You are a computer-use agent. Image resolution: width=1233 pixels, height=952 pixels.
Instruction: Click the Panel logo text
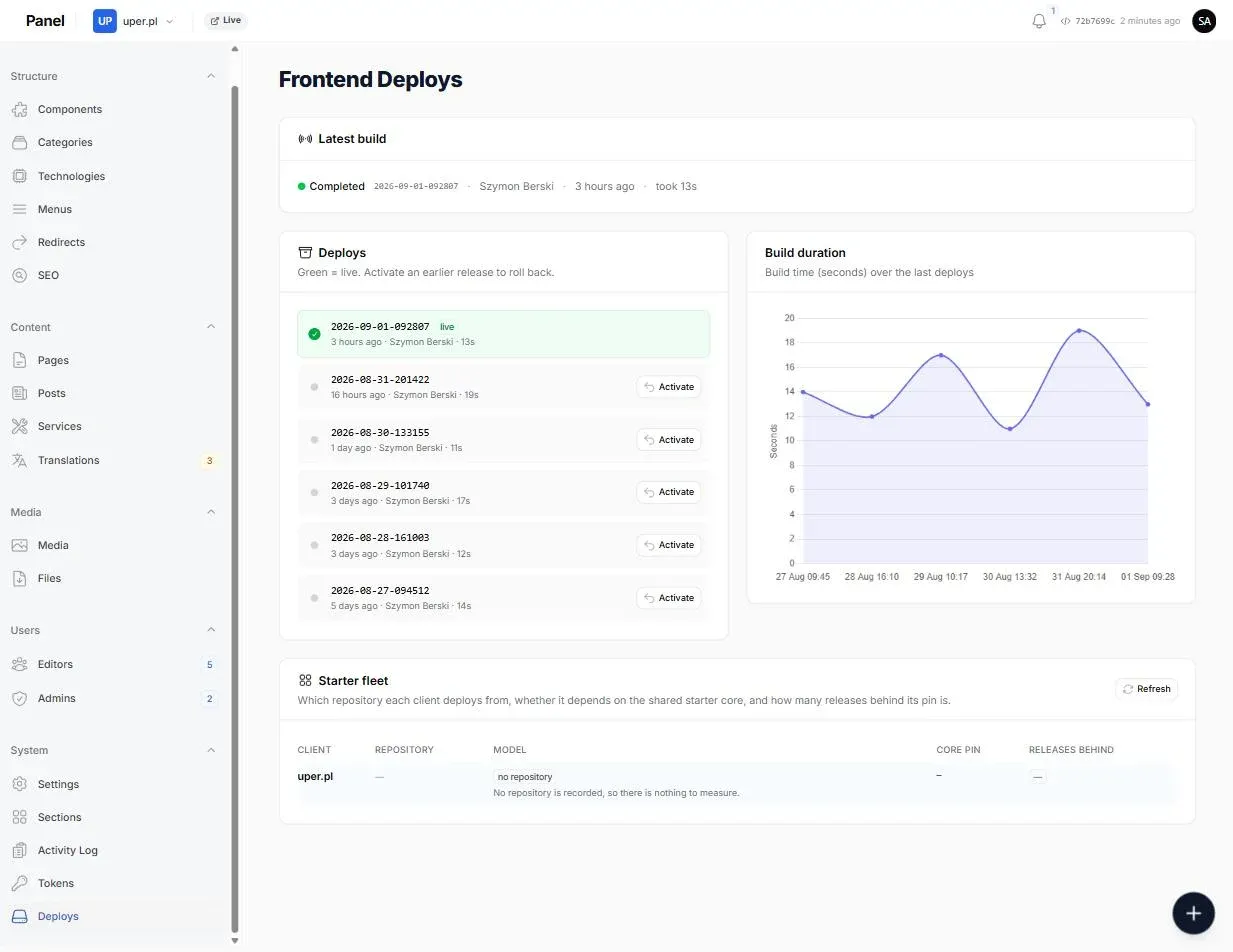tap(45, 20)
